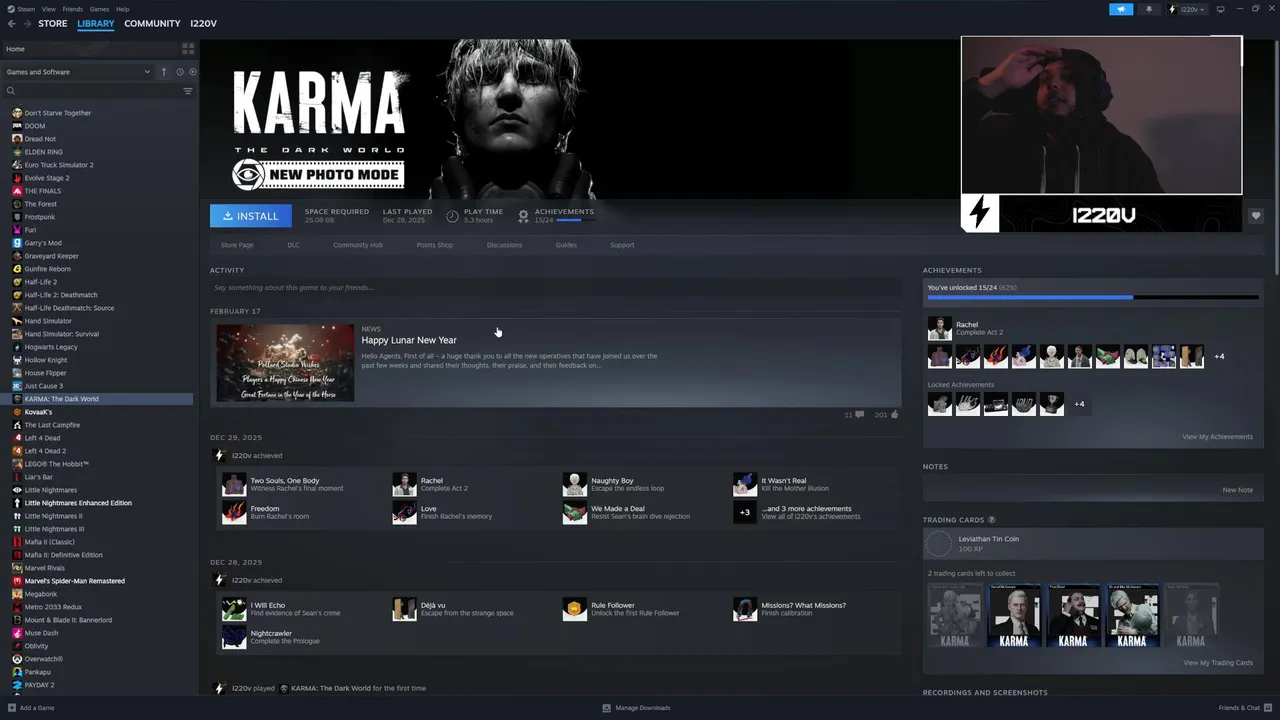The image size is (1280, 720).
Task: Open the Happy Lunar New Year news thumbnail
Action: point(286,363)
